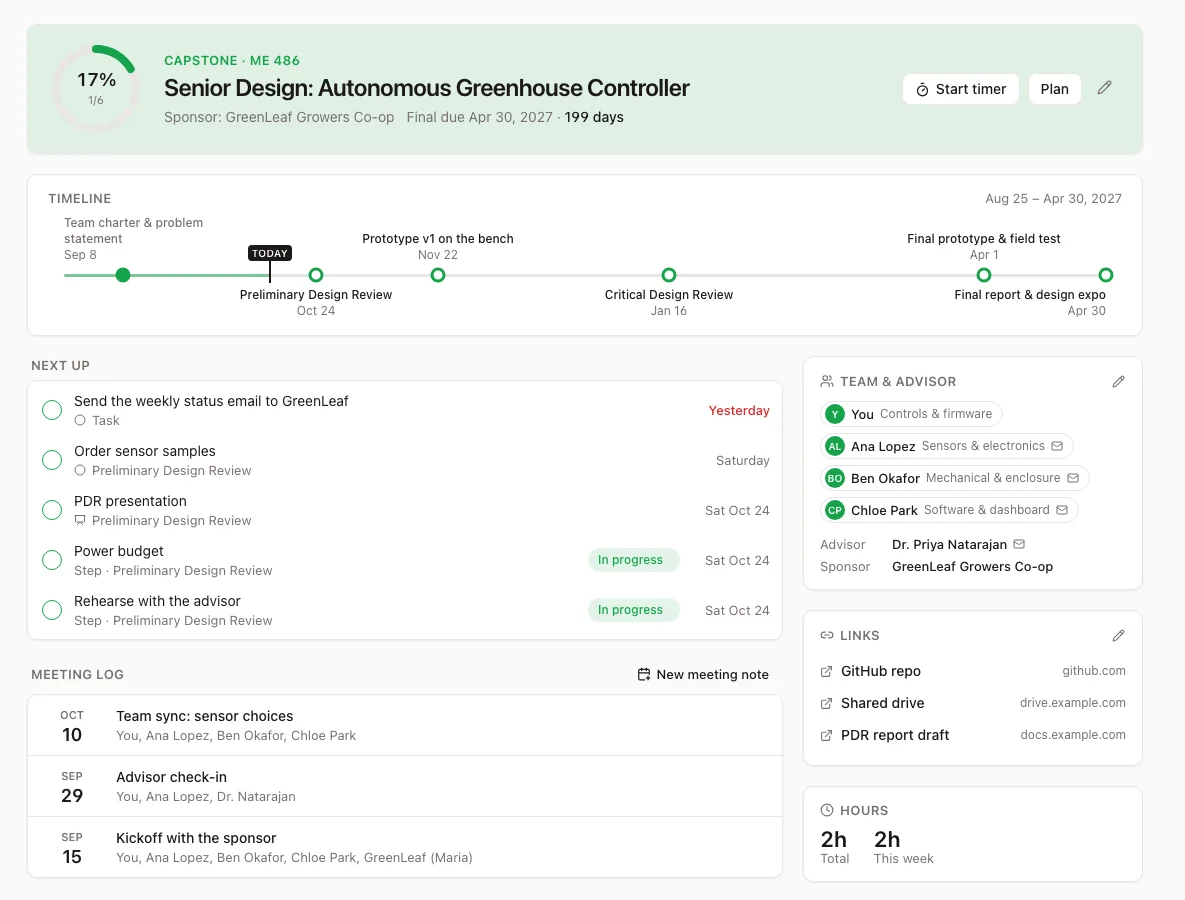
Task: Open 'Kickoff with the sponsor' meeting entry
Action: [405, 847]
